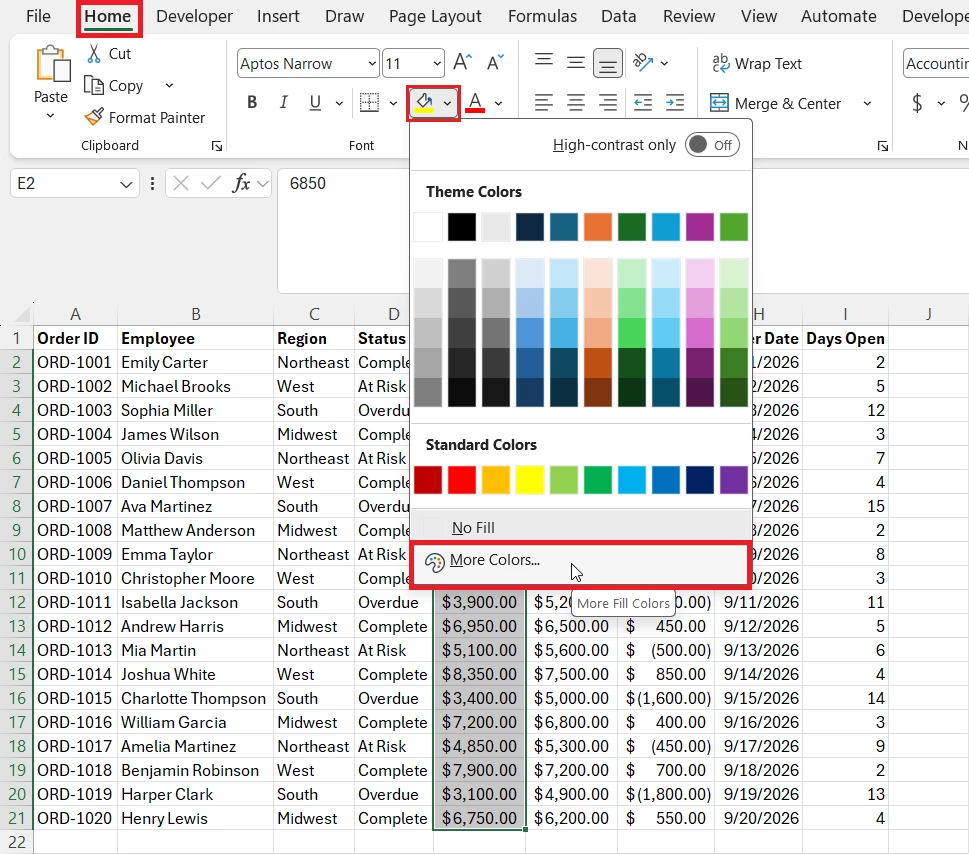
Task: Click the Decrease Indent icon
Action: click(643, 103)
